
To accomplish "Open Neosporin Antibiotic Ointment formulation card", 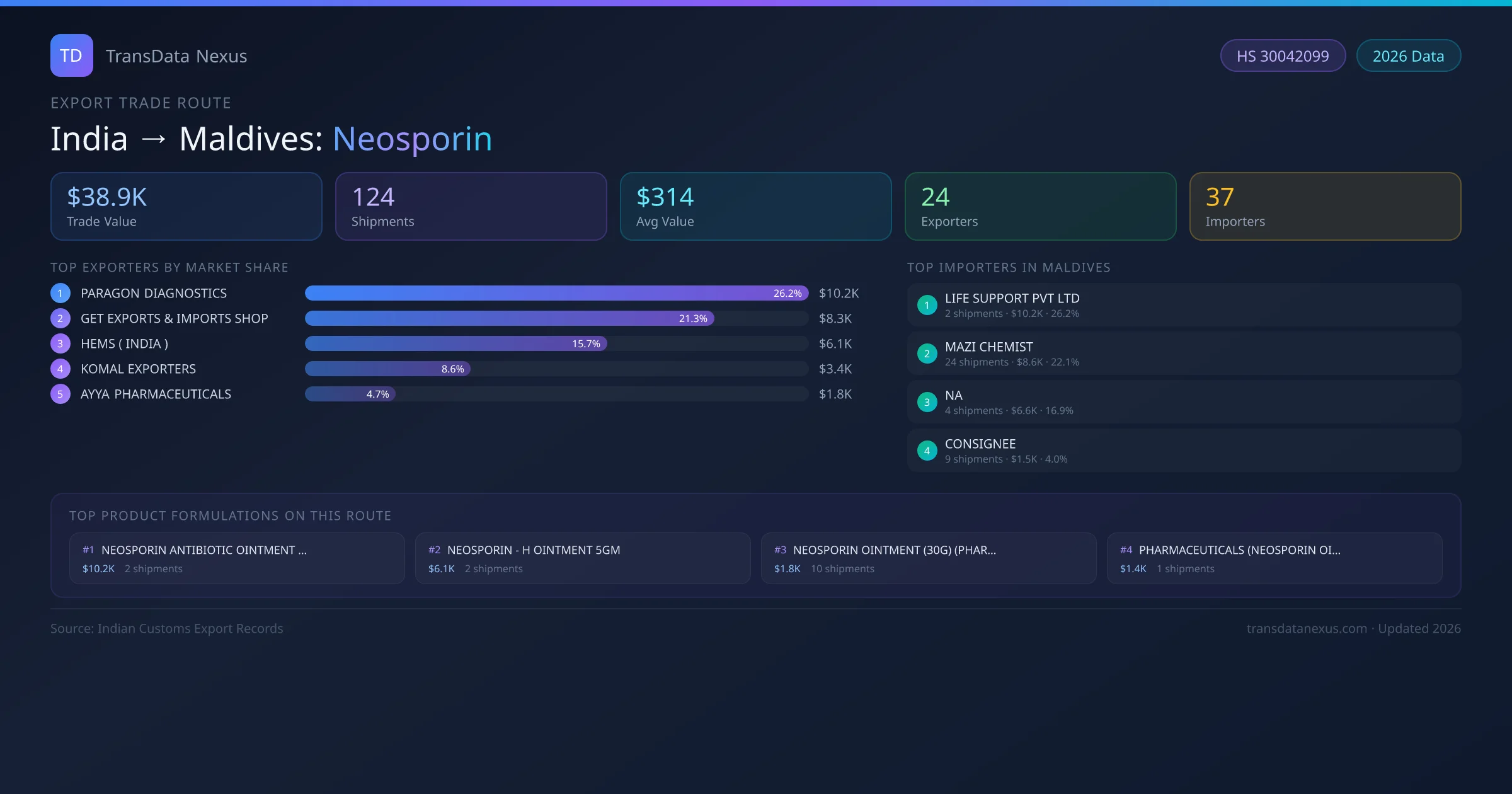I will click(x=237, y=558).
